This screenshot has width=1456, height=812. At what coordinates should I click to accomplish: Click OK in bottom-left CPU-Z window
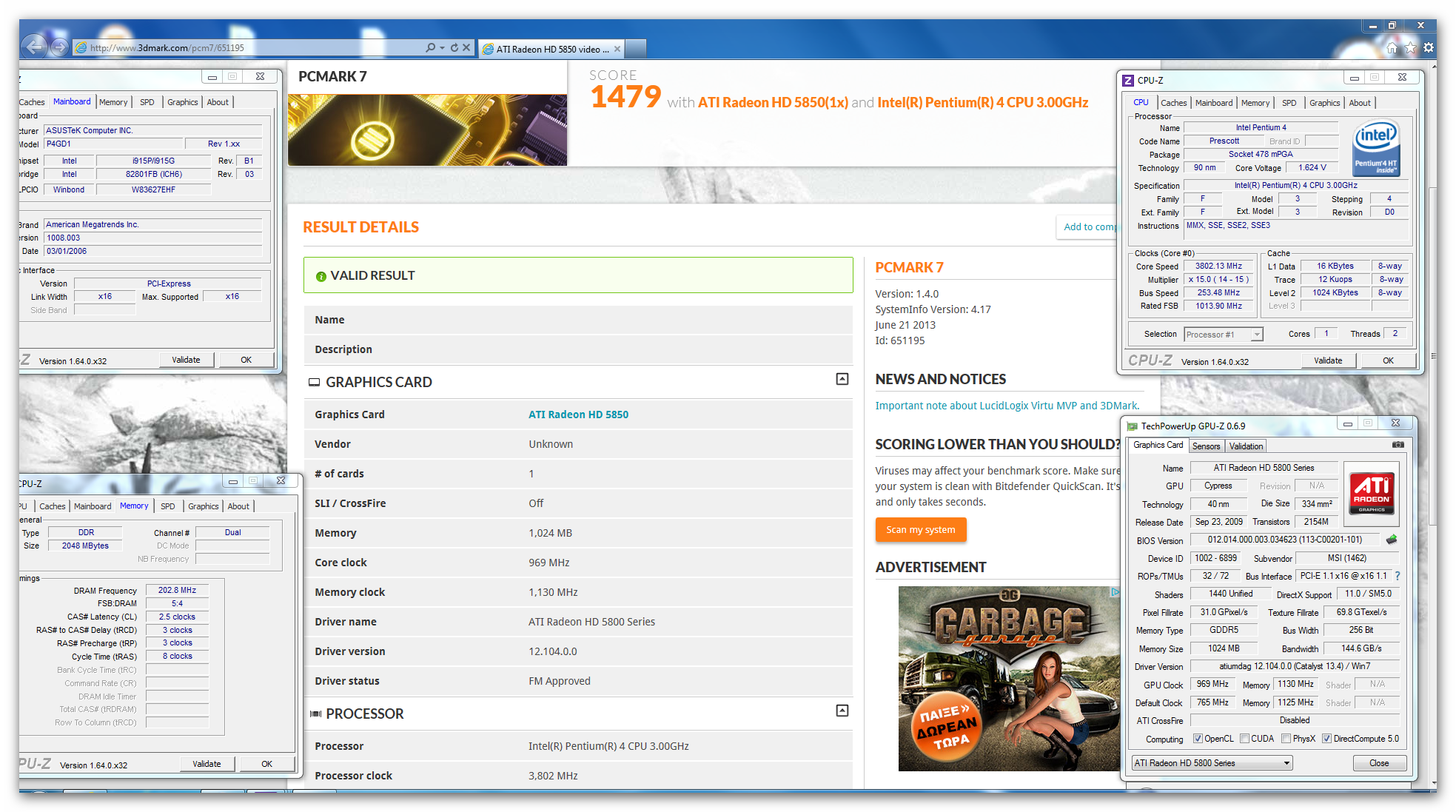pyautogui.click(x=266, y=764)
